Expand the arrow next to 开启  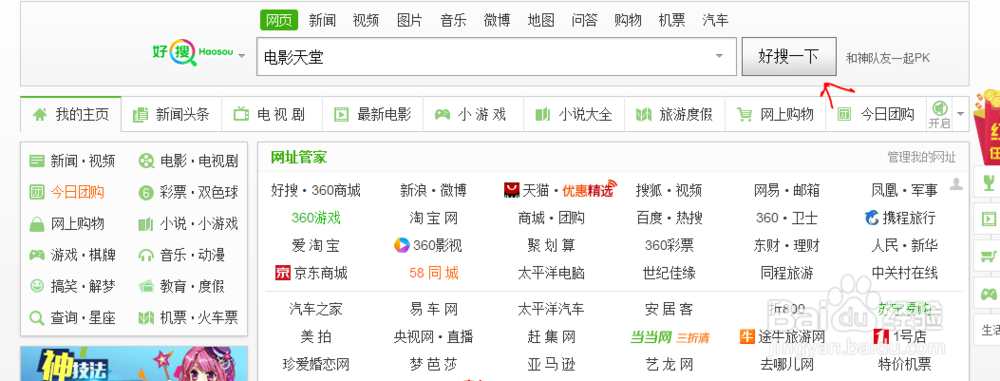pyautogui.click(x=960, y=115)
